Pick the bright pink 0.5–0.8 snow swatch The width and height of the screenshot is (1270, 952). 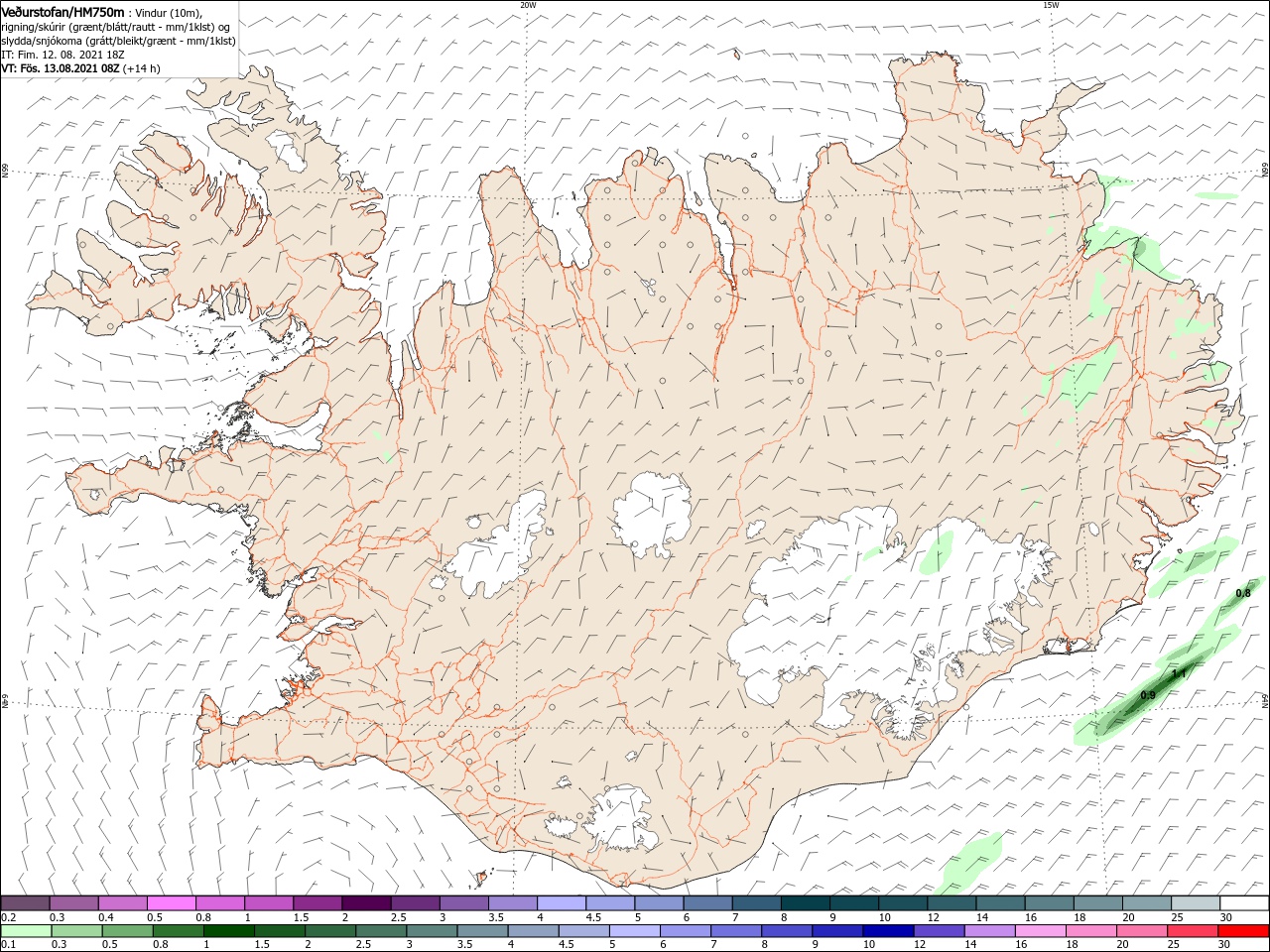click(171, 903)
